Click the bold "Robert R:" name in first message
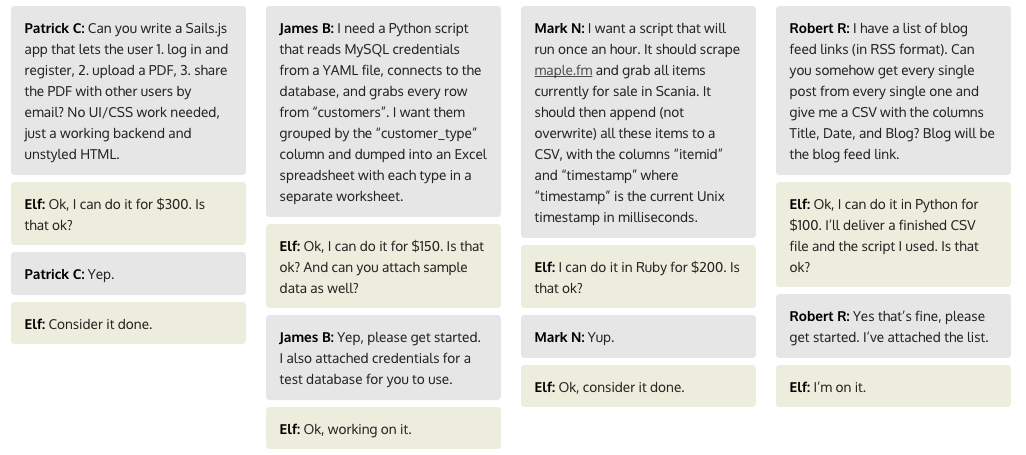Viewport: 1026px width, 455px height. click(819, 28)
